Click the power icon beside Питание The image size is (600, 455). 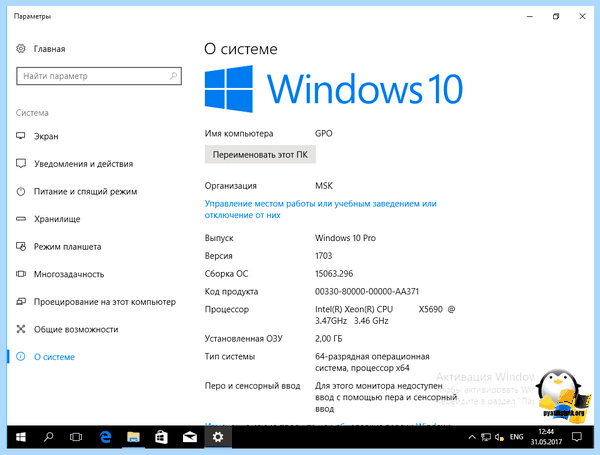[21, 191]
